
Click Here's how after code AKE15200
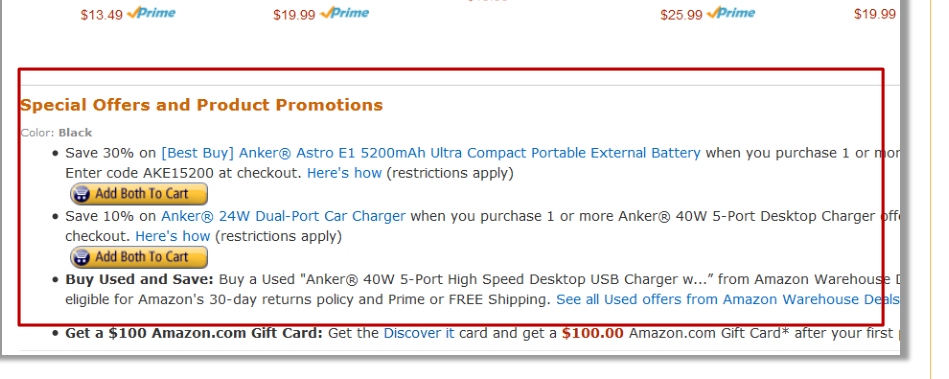point(344,173)
